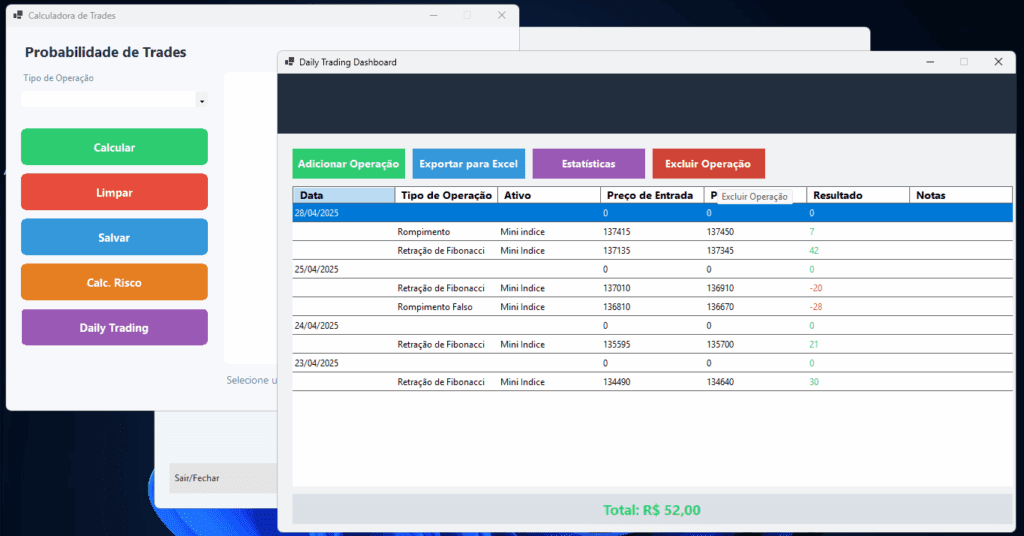
Task: Click the Preço de Entrada column header
Action: (x=652, y=195)
